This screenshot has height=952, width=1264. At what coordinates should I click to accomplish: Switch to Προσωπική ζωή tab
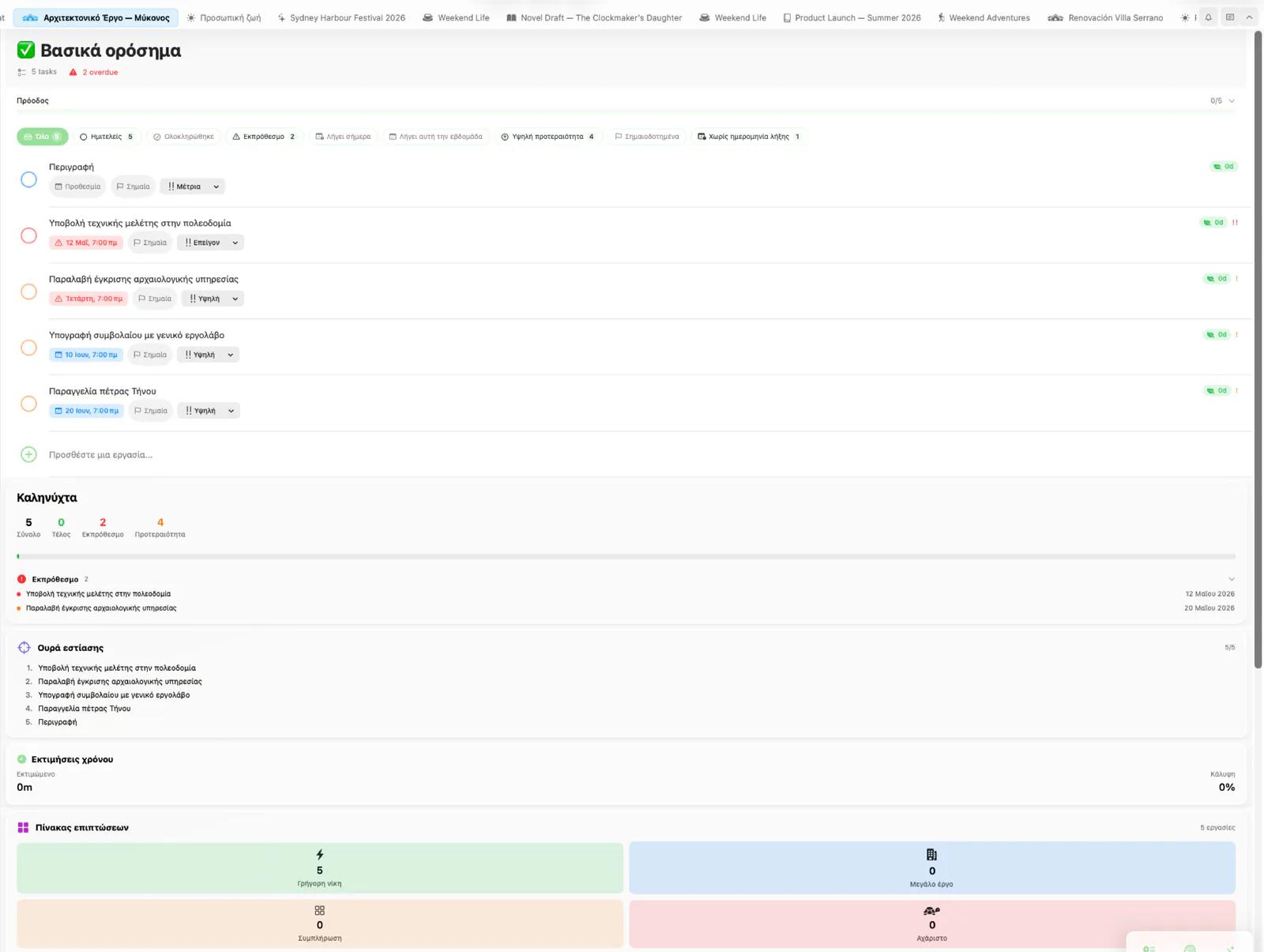(224, 17)
